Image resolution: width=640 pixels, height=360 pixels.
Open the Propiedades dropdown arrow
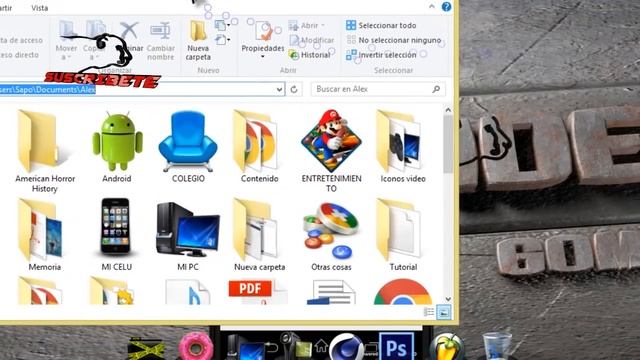coord(262,56)
